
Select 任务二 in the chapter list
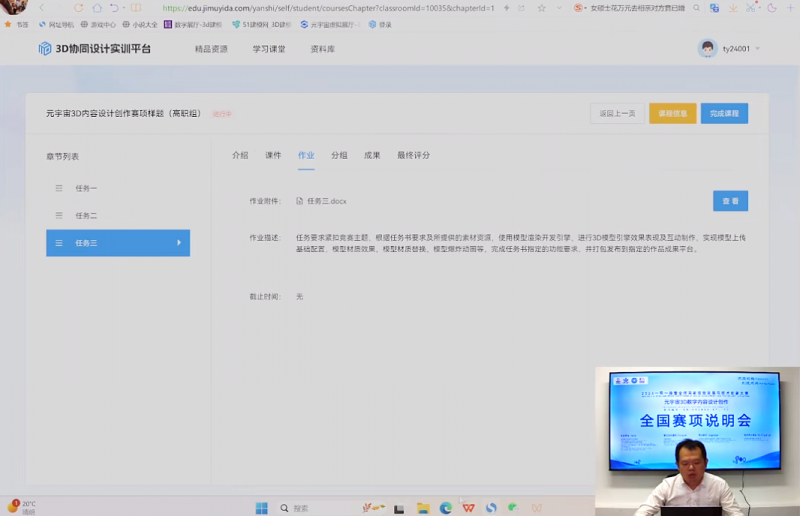[86, 216]
